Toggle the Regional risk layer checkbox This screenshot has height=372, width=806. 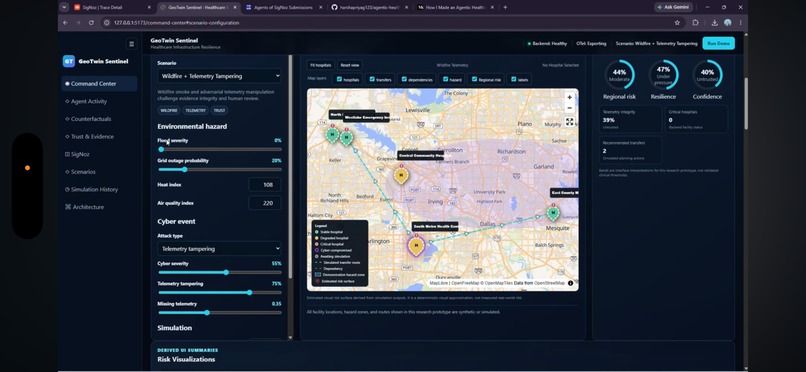click(x=474, y=80)
